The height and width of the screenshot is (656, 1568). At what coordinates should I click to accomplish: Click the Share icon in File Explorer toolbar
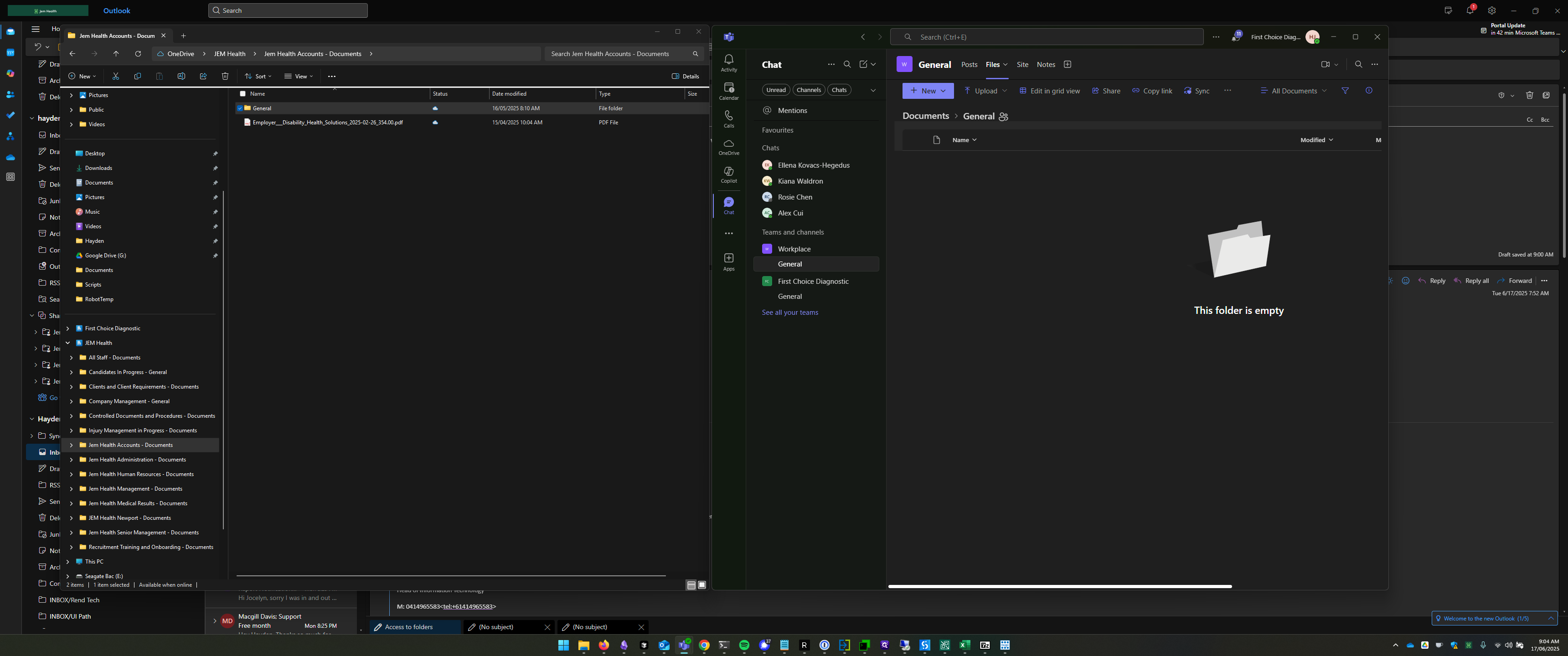(x=203, y=76)
